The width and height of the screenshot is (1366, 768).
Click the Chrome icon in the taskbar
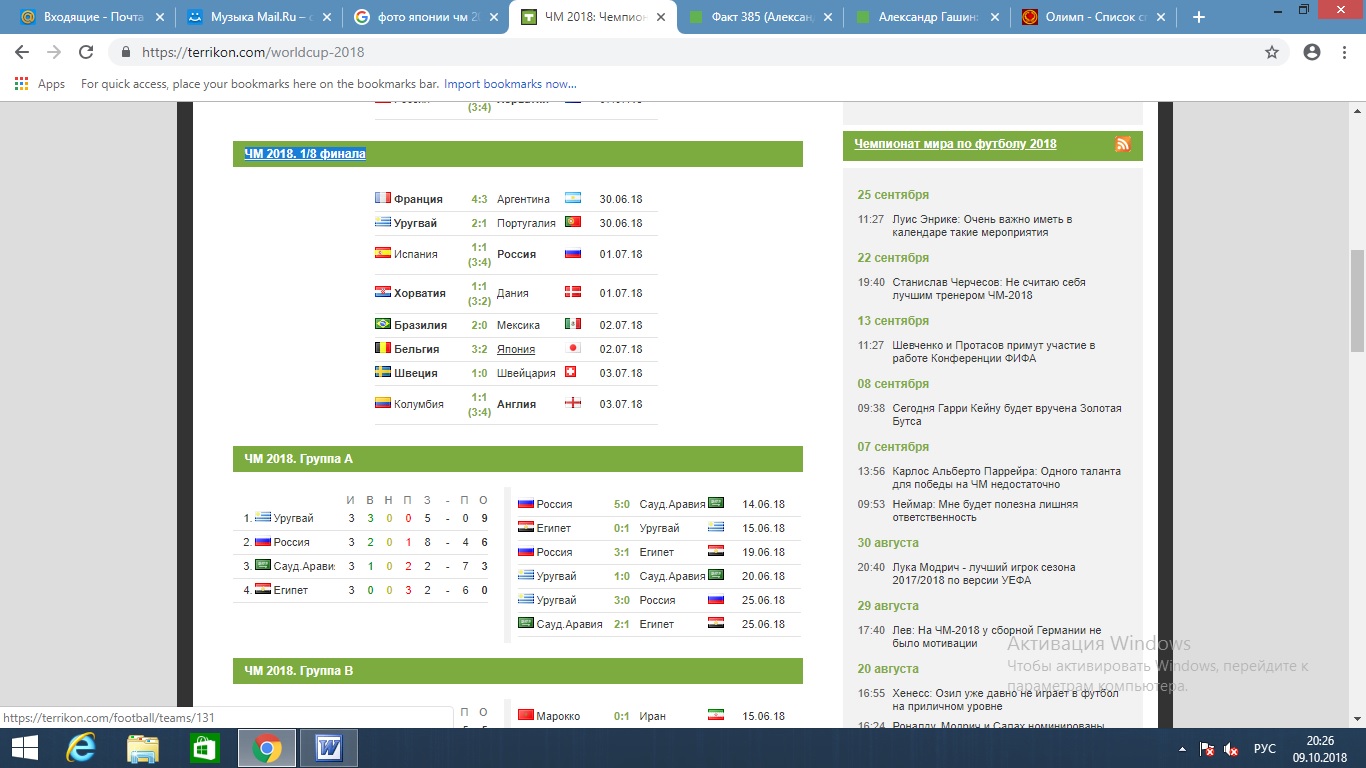[267, 748]
